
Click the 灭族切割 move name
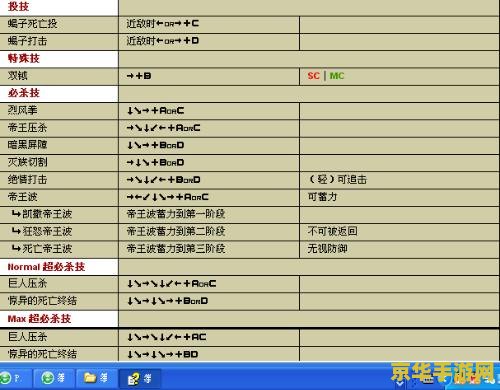(x=27, y=162)
